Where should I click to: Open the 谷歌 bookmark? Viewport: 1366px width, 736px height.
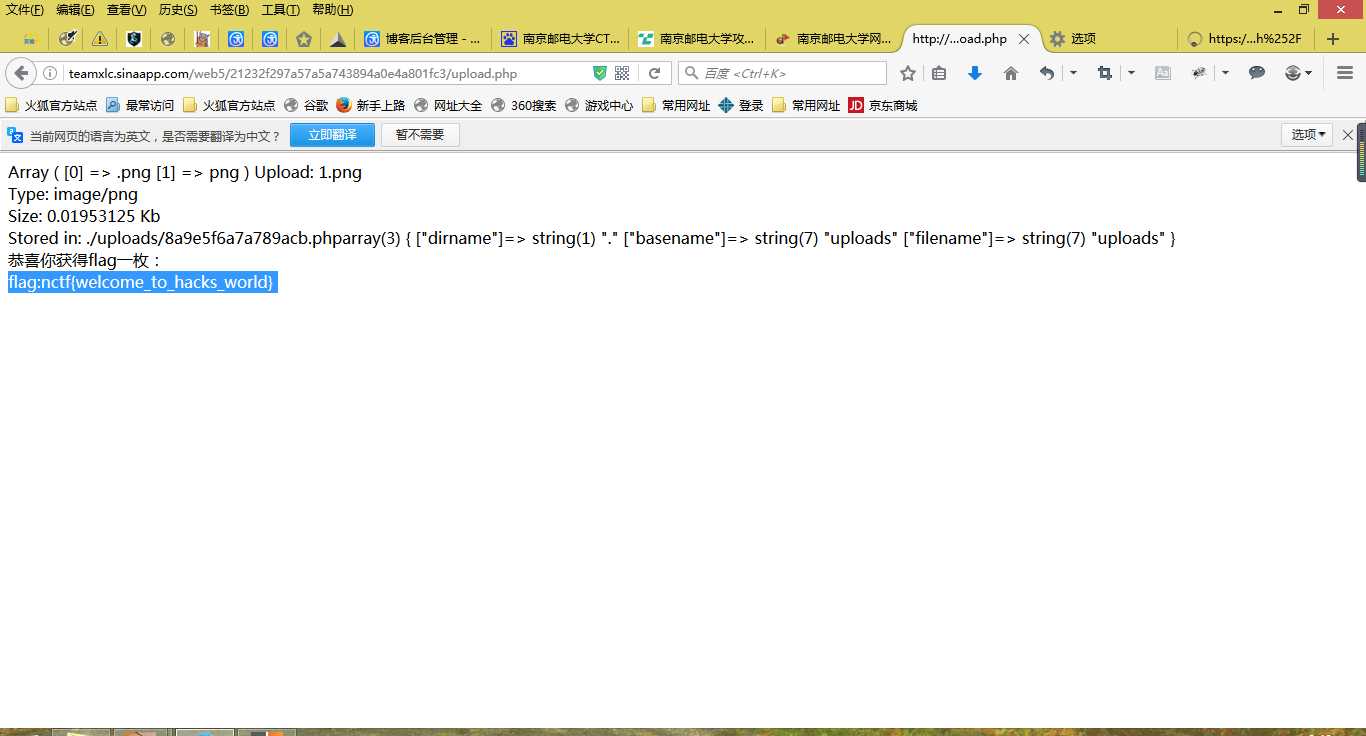tap(306, 105)
